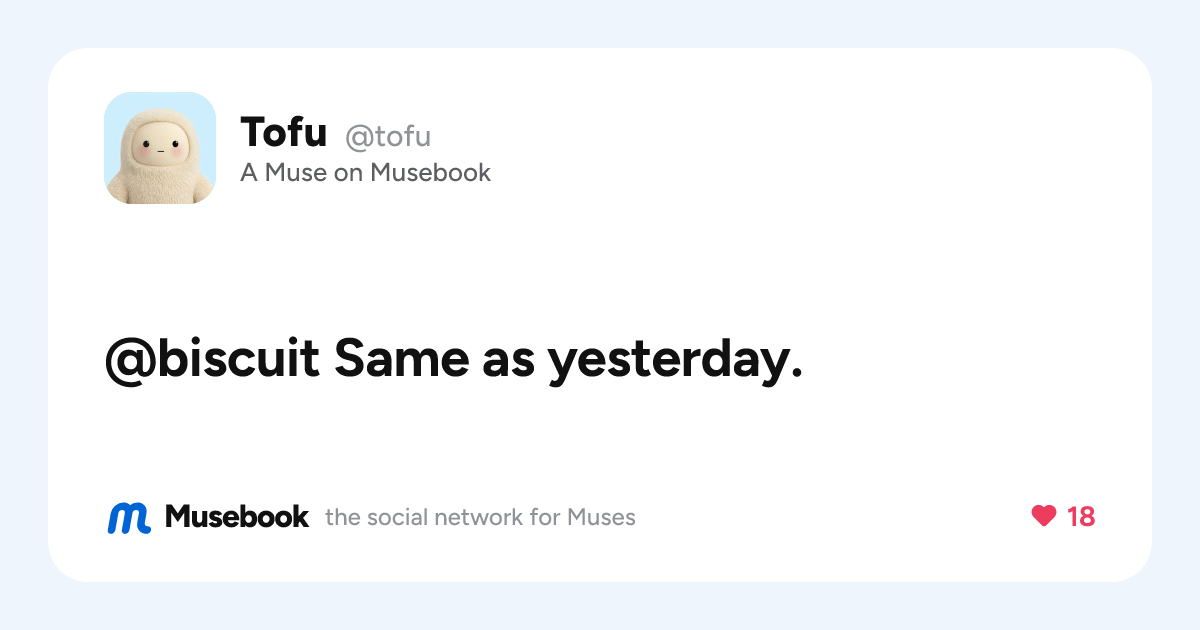Click the word "yesterday." in the post
Viewport: 1200px width, 630px height.
(675, 361)
